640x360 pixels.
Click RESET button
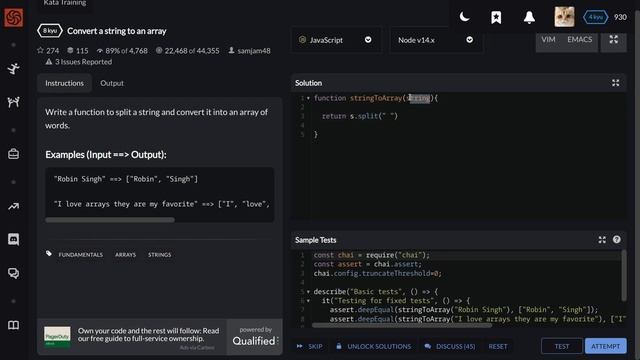tap(498, 347)
